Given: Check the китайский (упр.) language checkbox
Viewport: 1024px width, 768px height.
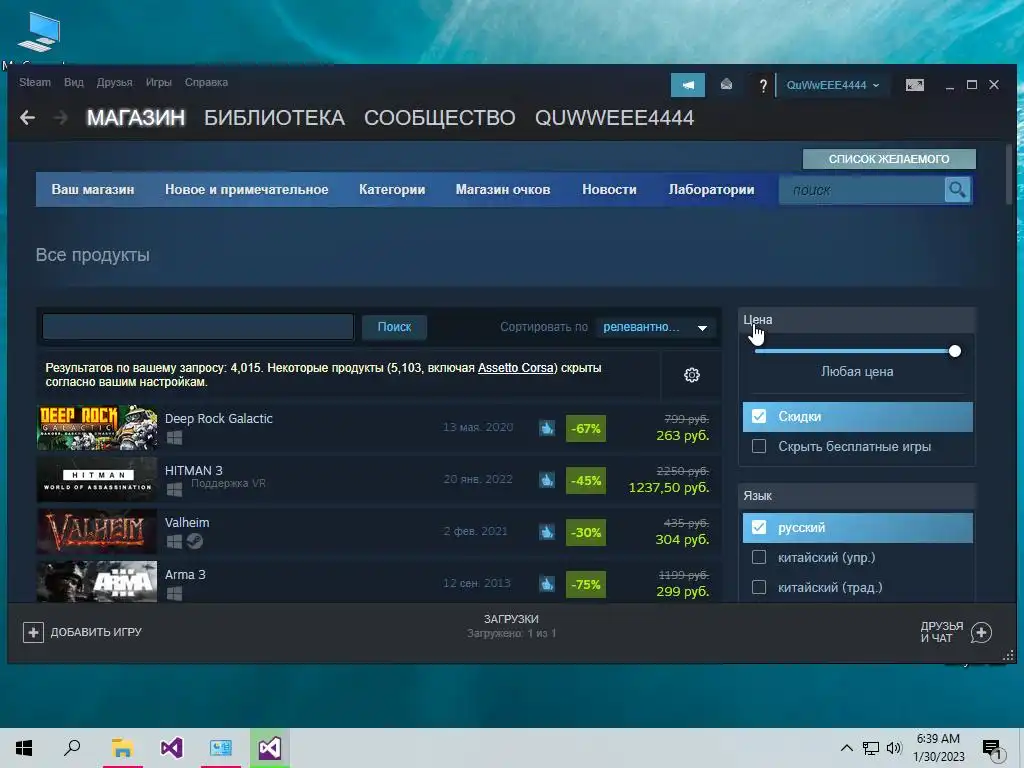Looking at the screenshot, I should click(759, 557).
